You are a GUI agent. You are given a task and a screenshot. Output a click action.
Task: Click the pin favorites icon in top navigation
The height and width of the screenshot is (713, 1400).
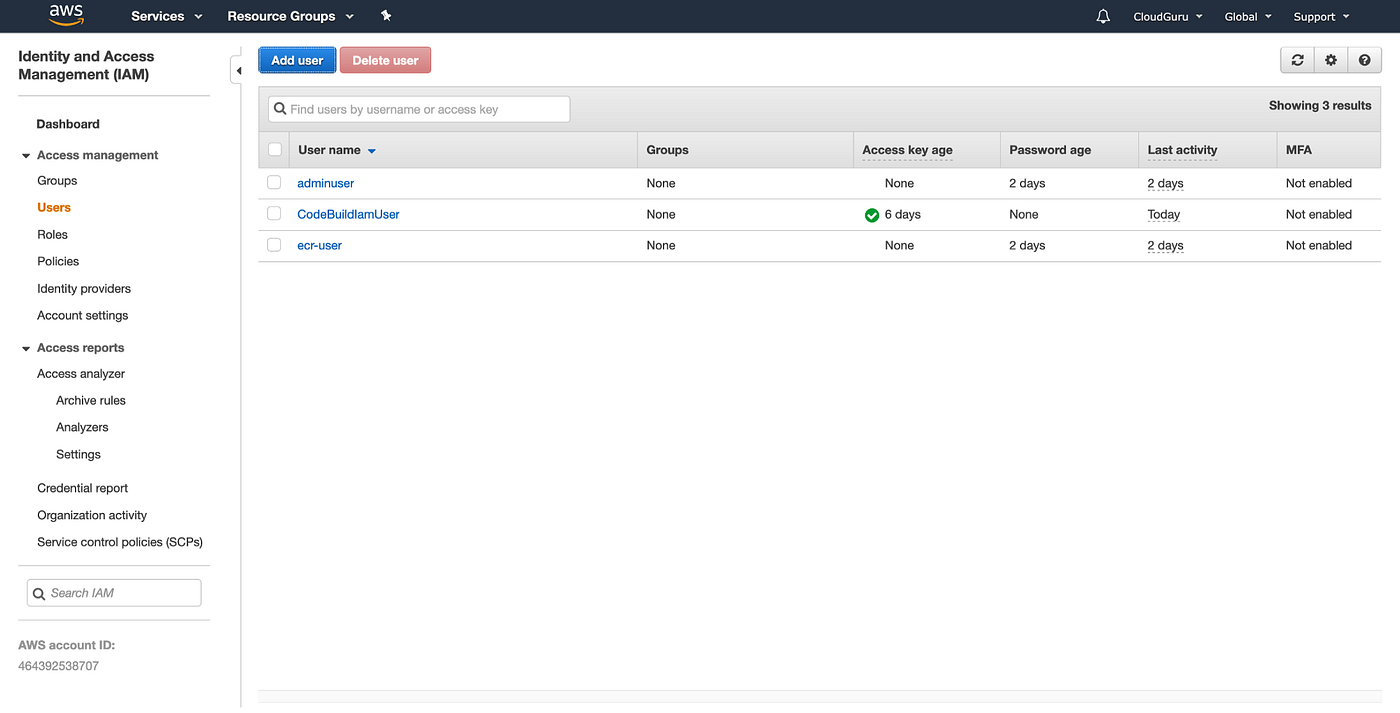[x=386, y=16]
